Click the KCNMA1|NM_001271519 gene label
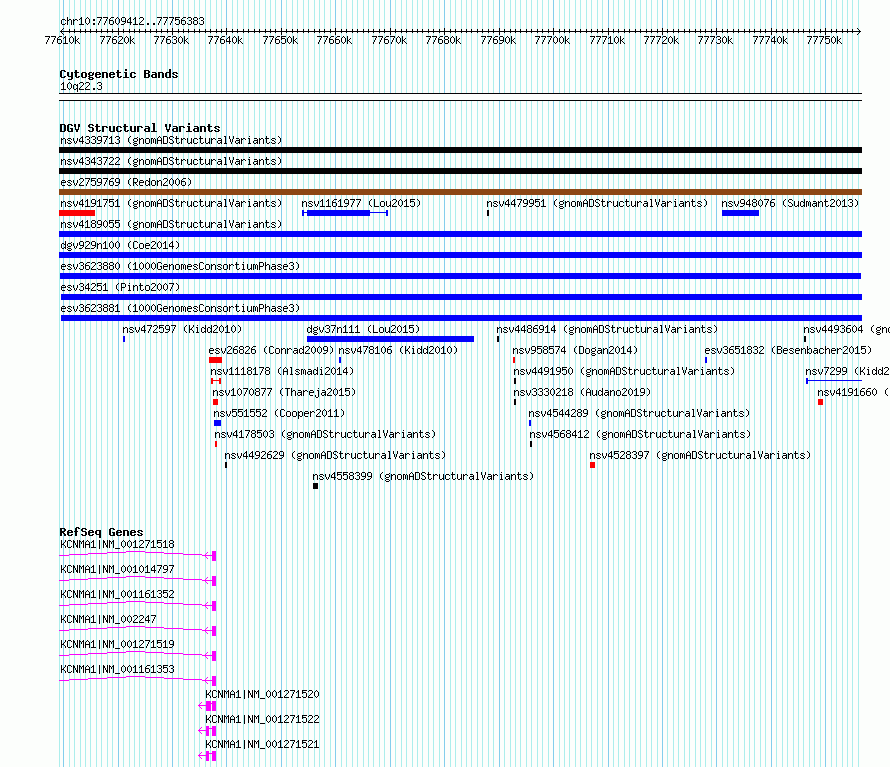 [x=117, y=644]
